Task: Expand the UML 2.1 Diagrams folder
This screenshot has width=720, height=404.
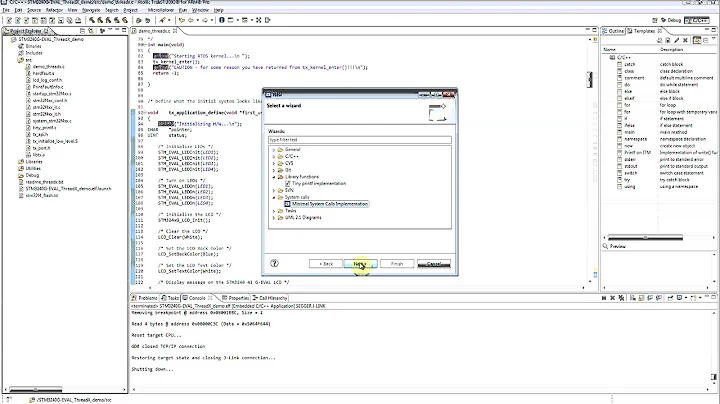Action: (274, 218)
